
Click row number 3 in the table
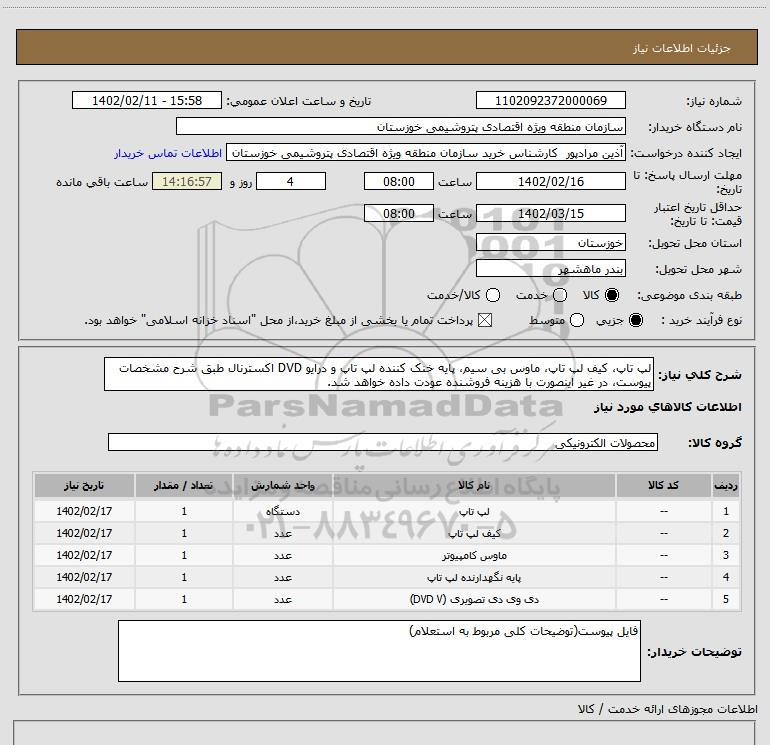[726, 555]
